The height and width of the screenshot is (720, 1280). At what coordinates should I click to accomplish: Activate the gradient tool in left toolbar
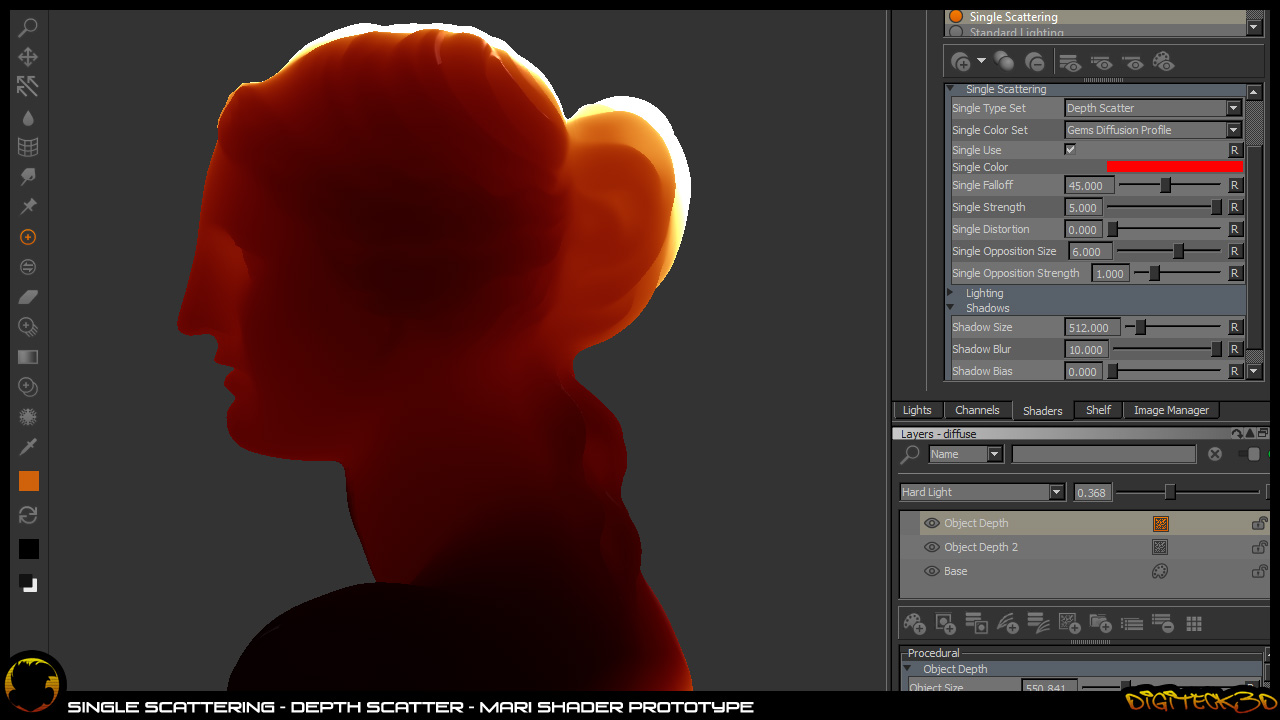pos(28,357)
